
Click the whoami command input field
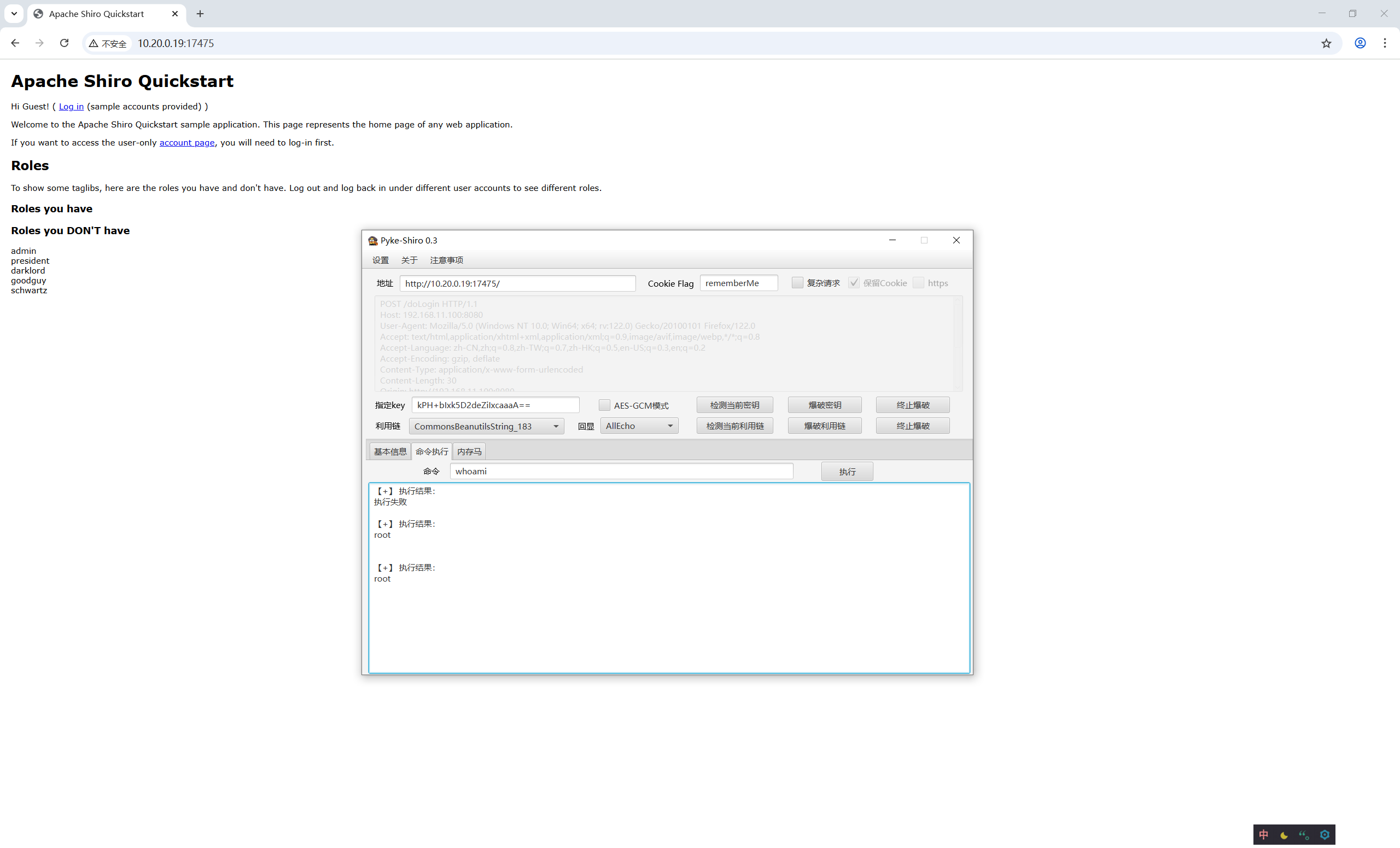pyautogui.click(x=621, y=471)
